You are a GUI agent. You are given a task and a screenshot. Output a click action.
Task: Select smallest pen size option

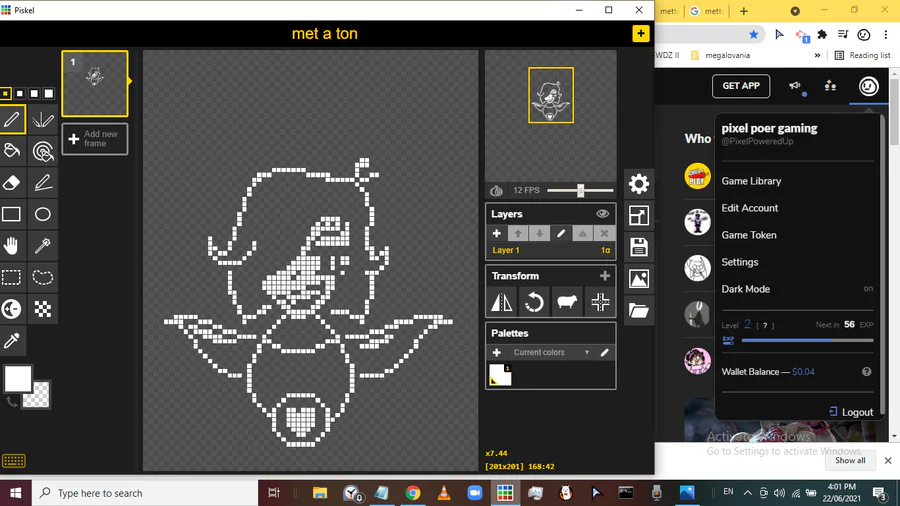5,94
